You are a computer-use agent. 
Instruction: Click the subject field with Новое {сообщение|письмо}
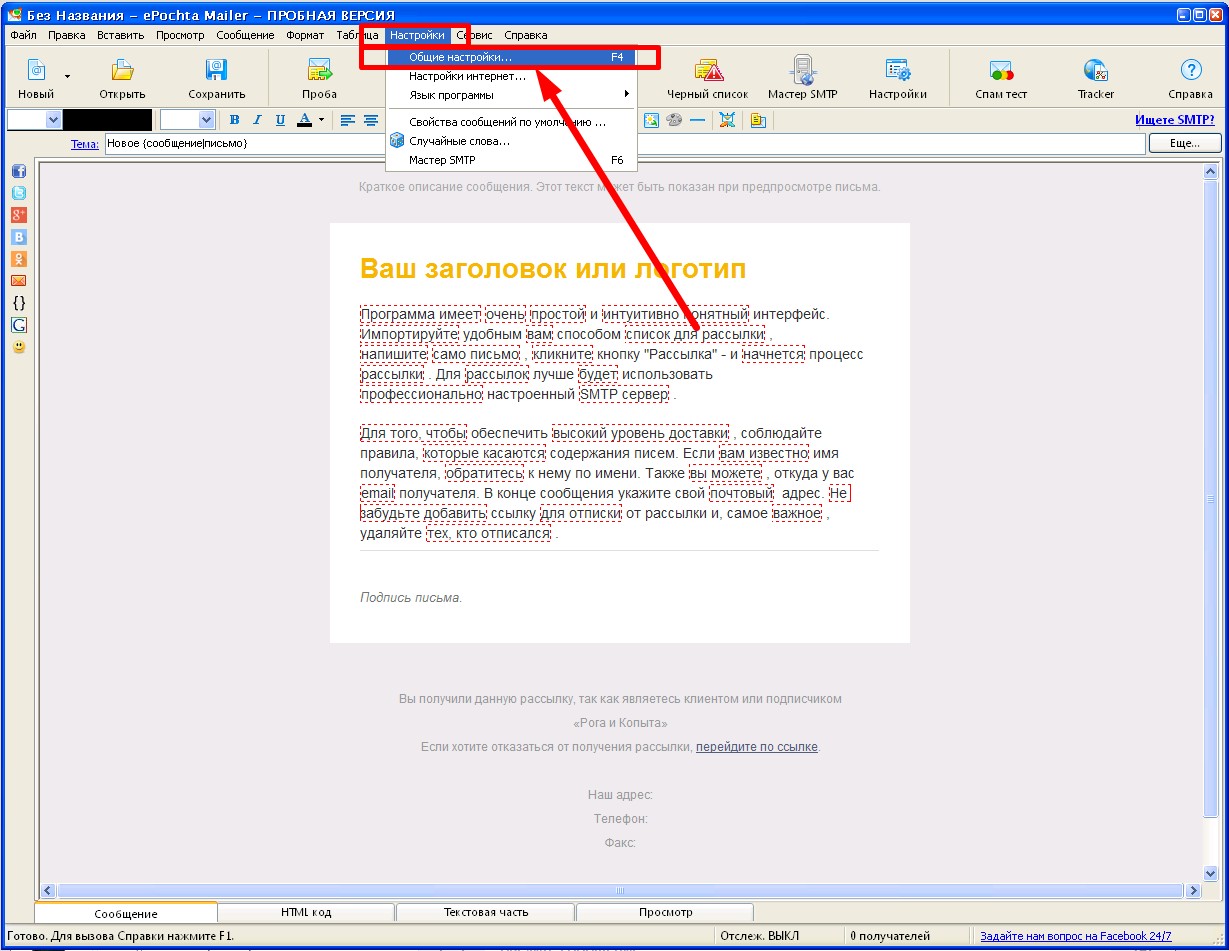(x=625, y=144)
